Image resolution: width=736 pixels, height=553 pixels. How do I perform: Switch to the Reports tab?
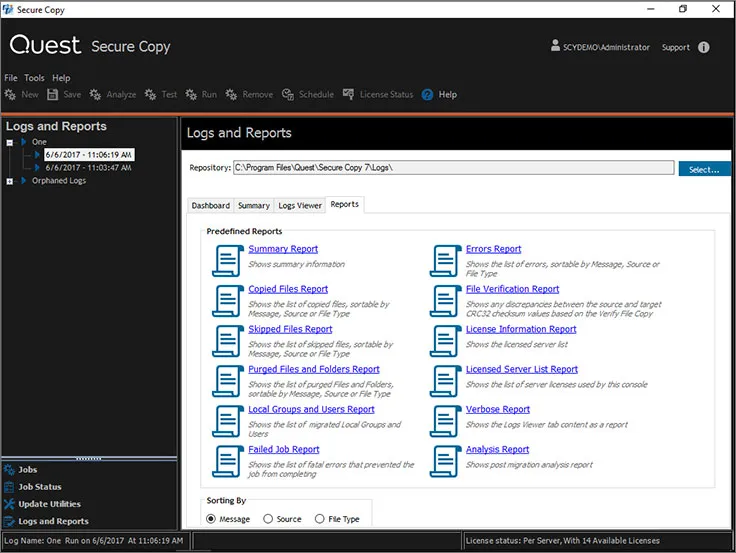coord(345,204)
